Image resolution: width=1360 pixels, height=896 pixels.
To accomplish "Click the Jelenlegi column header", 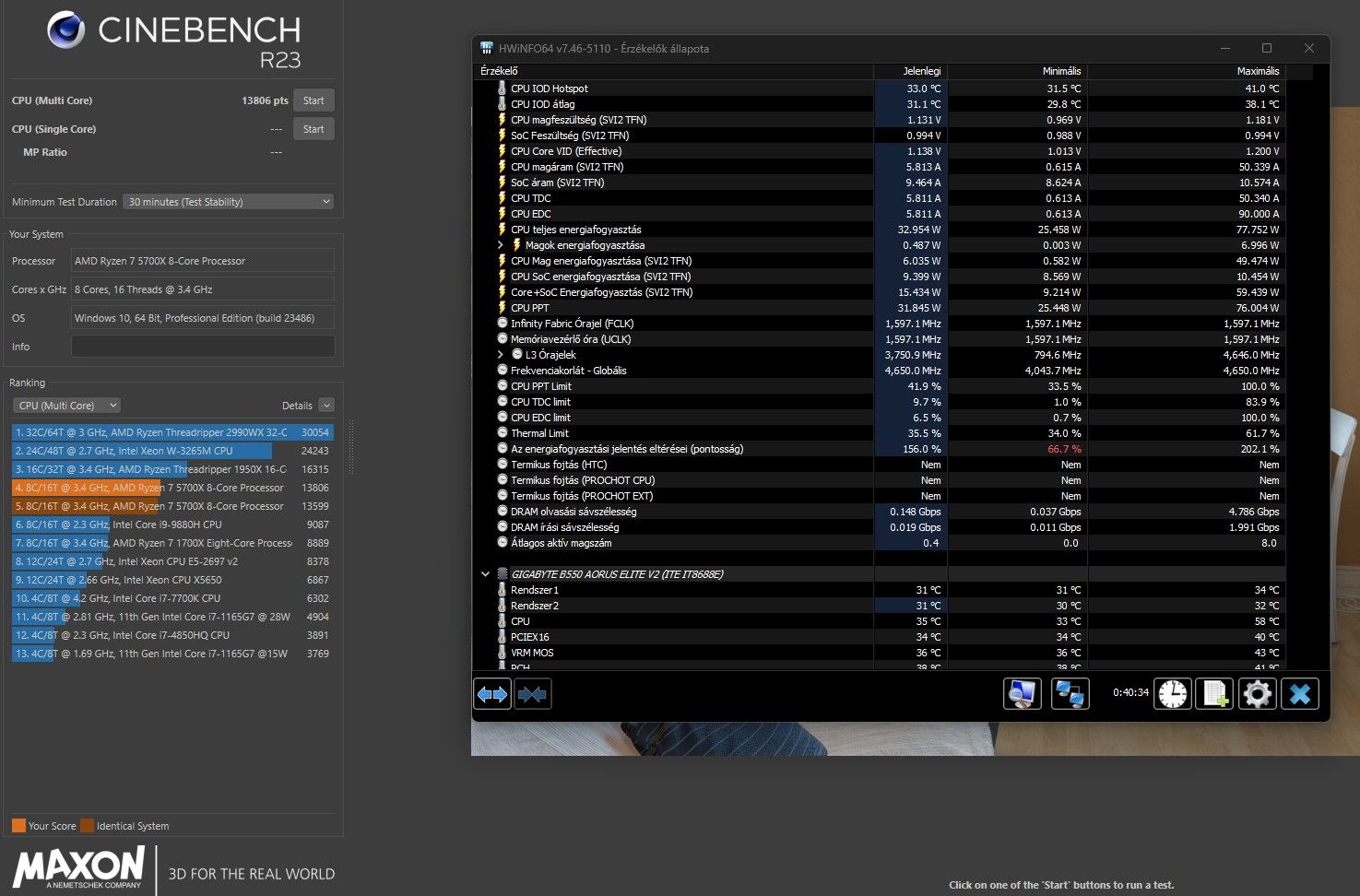I will [910, 71].
